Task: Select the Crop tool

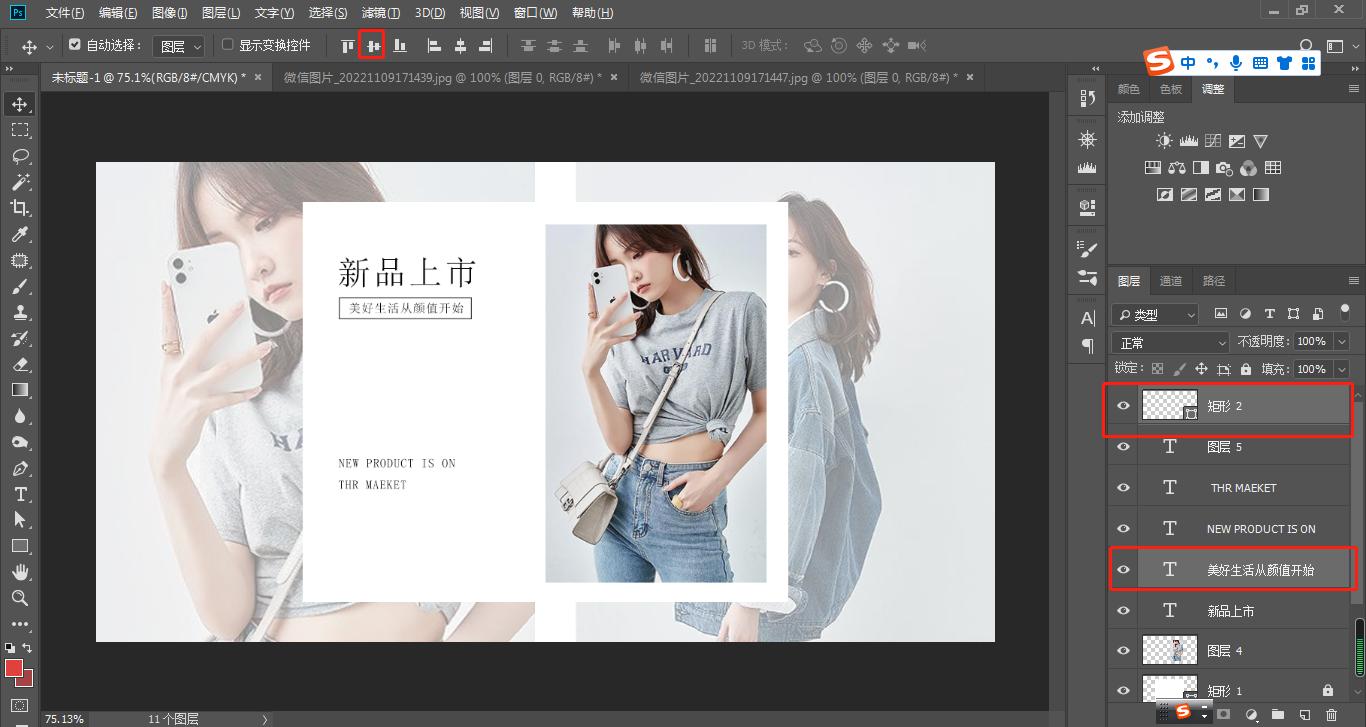Action: point(20,208)
